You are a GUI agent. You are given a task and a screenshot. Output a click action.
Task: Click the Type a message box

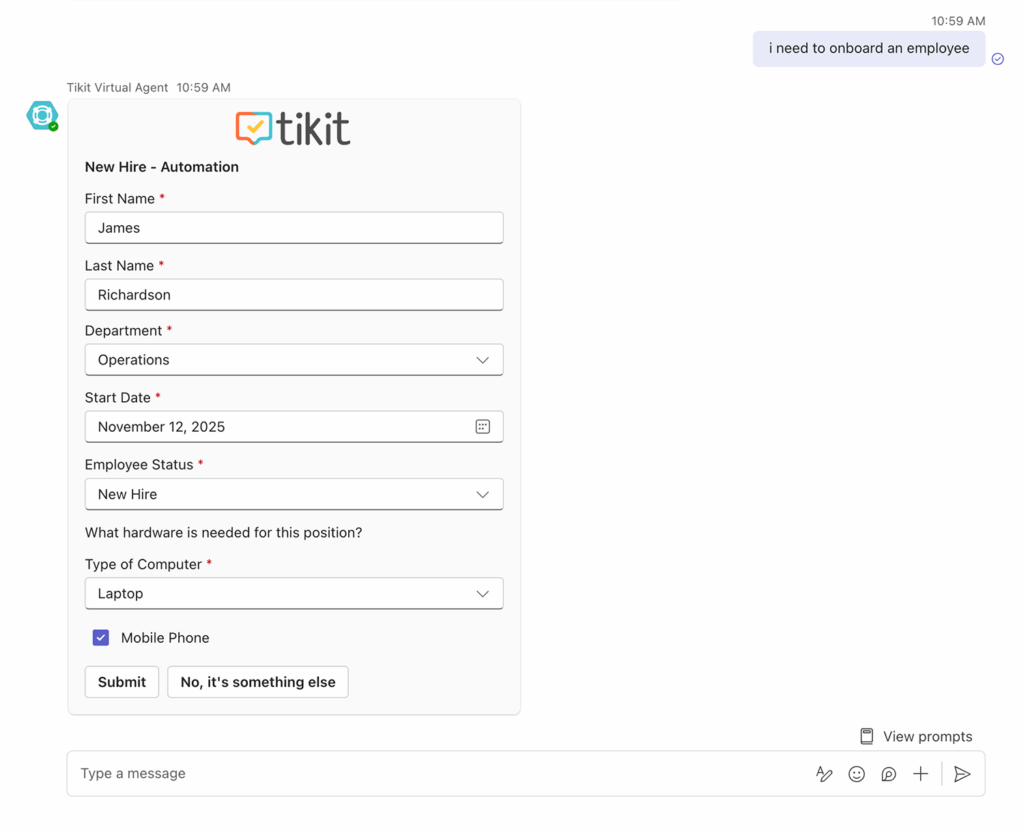click(300, 773)
